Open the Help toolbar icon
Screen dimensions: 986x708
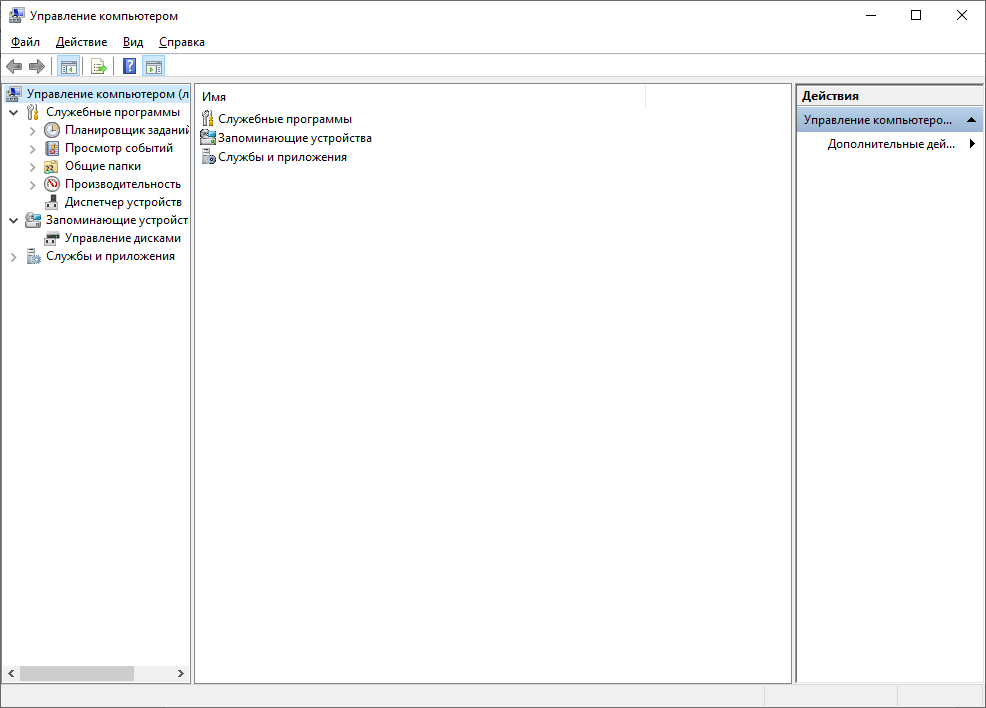130,66
